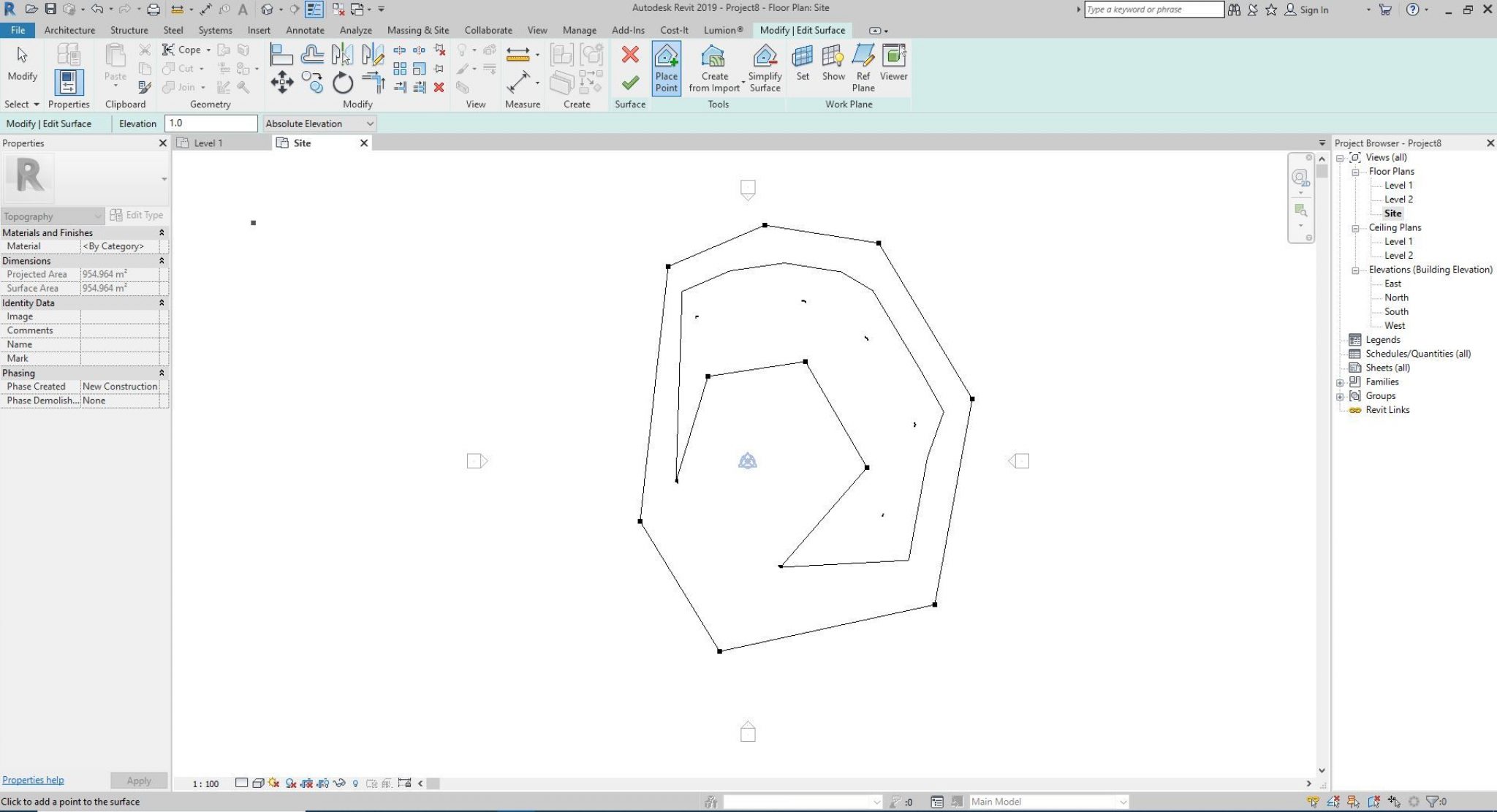Image resolution: width=1497 pixels, height=812 pixels.
Task: Activate the Simplify Surface tool
Action: tap(764, 68)
